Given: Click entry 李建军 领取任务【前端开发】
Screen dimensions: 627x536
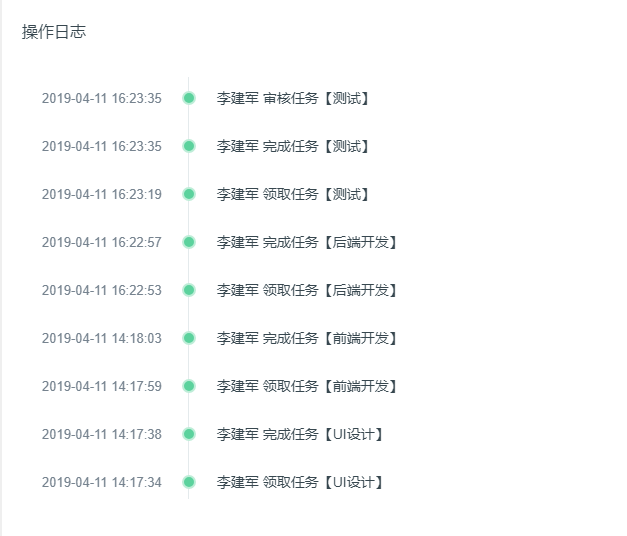Looking at the screenshot, I should (x=306, y=386).
